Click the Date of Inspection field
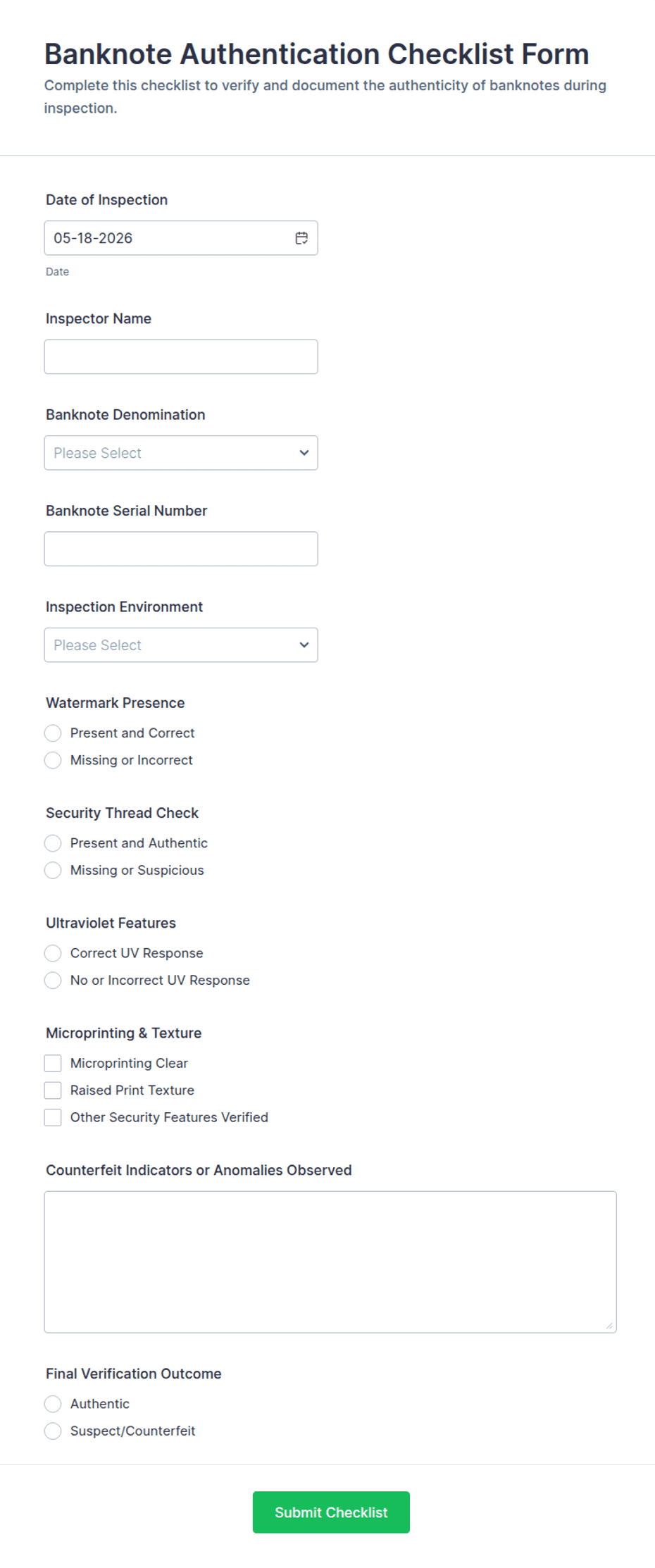Image resolution: width=655 pixels, height=1568 pixels. pos(181,238)
